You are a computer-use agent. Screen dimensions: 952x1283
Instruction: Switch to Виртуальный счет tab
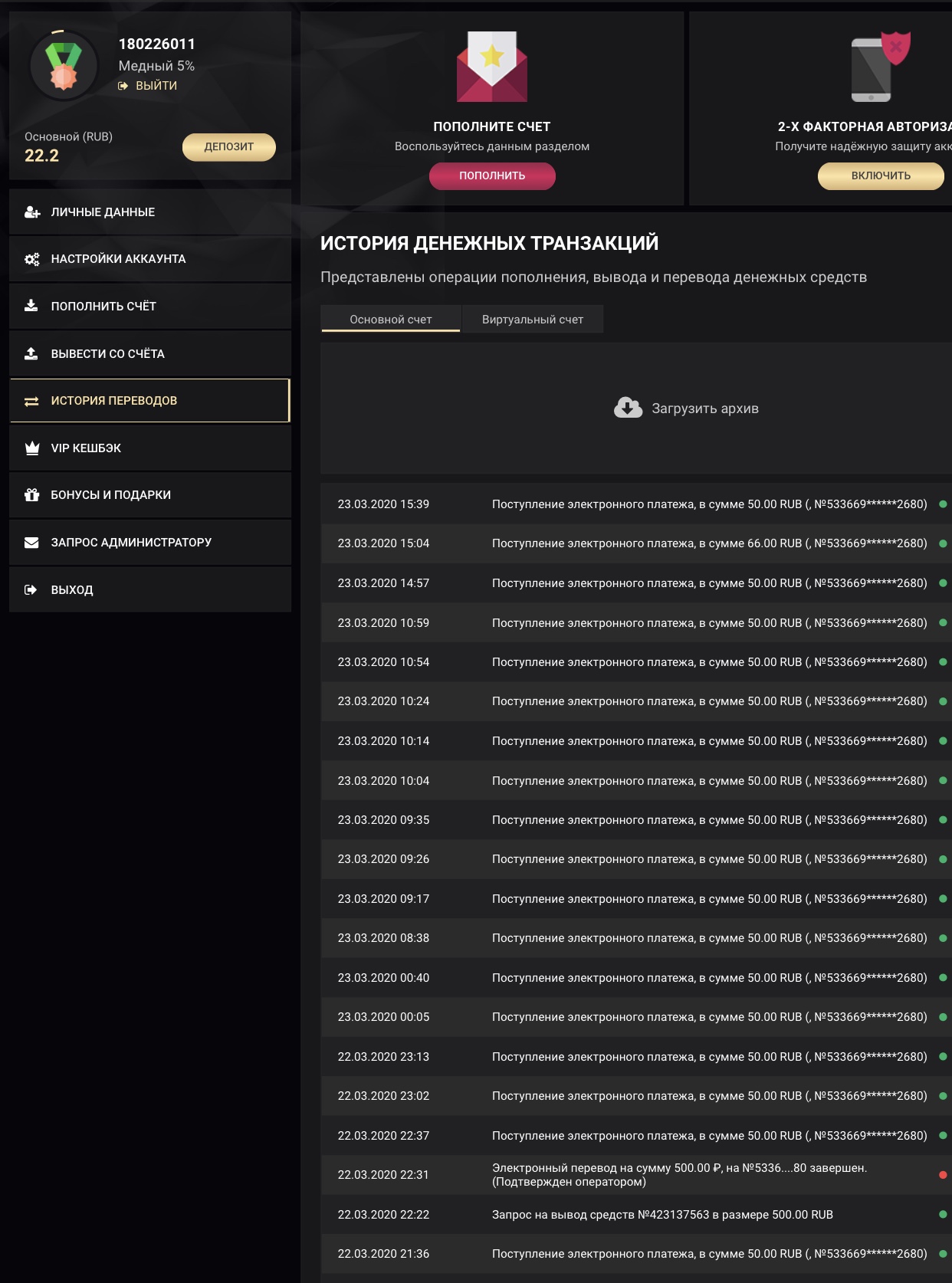[533, 319]
